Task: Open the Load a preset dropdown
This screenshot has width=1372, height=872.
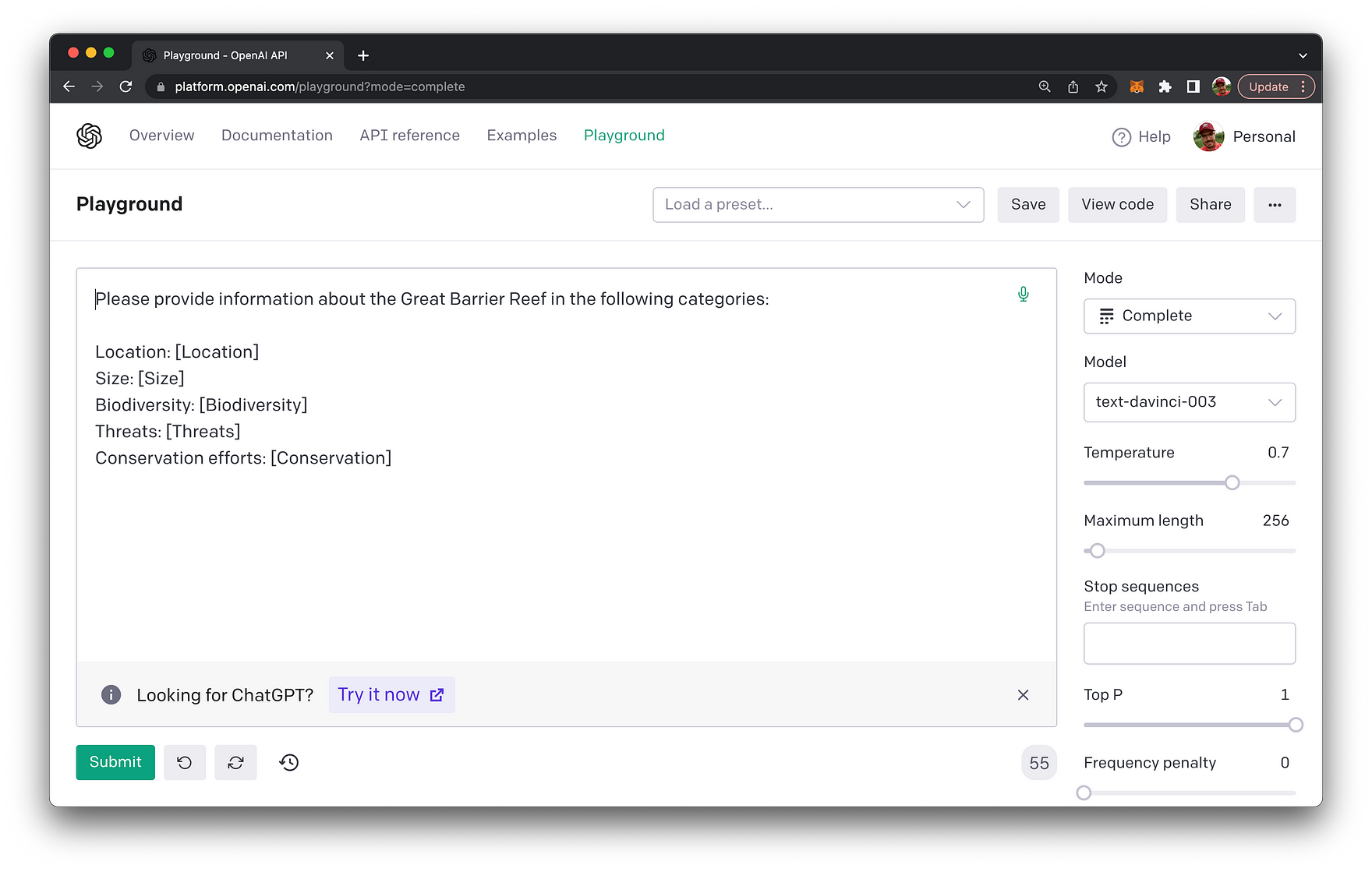Action: pos(819,205)
